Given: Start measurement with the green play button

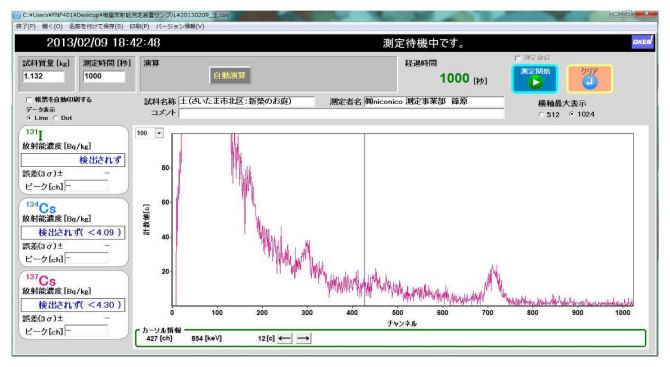Looking at the screenshot, I should click(535, 79).
